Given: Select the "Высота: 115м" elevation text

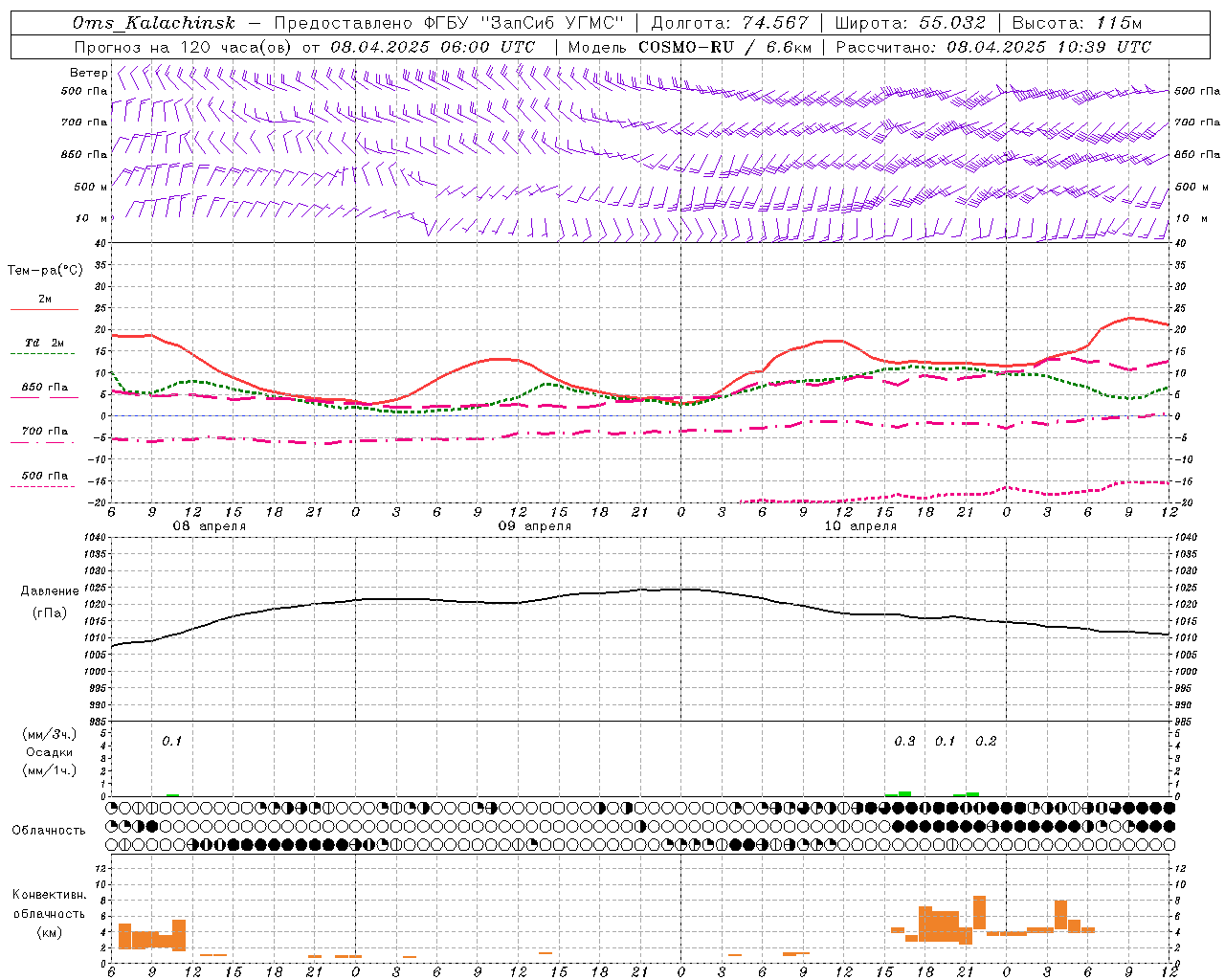Looking at the screenshot, I should coord(1077,23).
